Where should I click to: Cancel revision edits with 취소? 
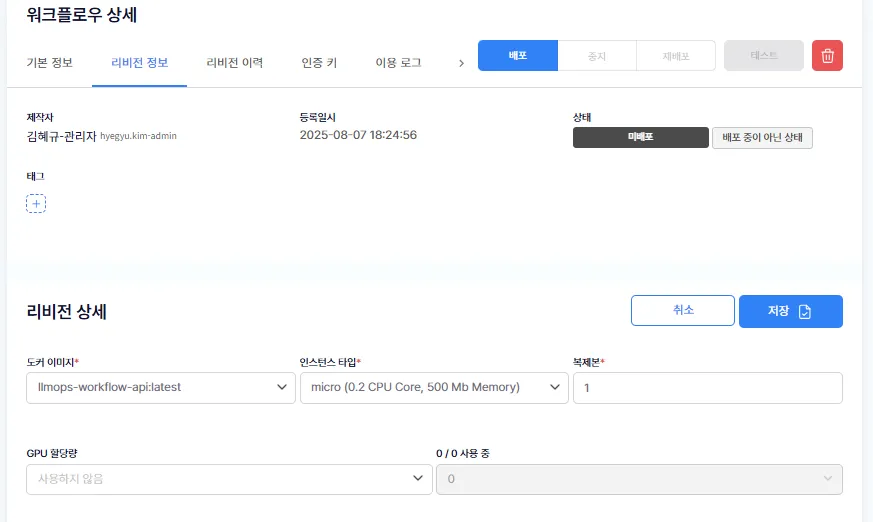[683, 311]
